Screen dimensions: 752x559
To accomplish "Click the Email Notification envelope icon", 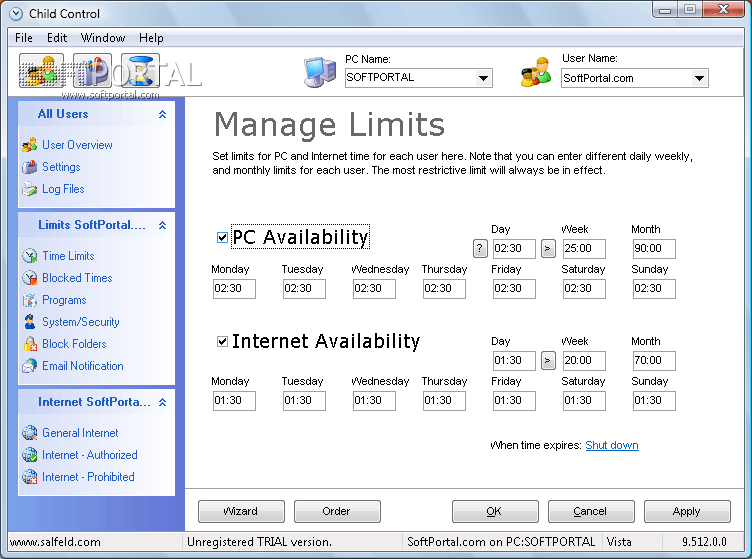I will tap(29, 366).
